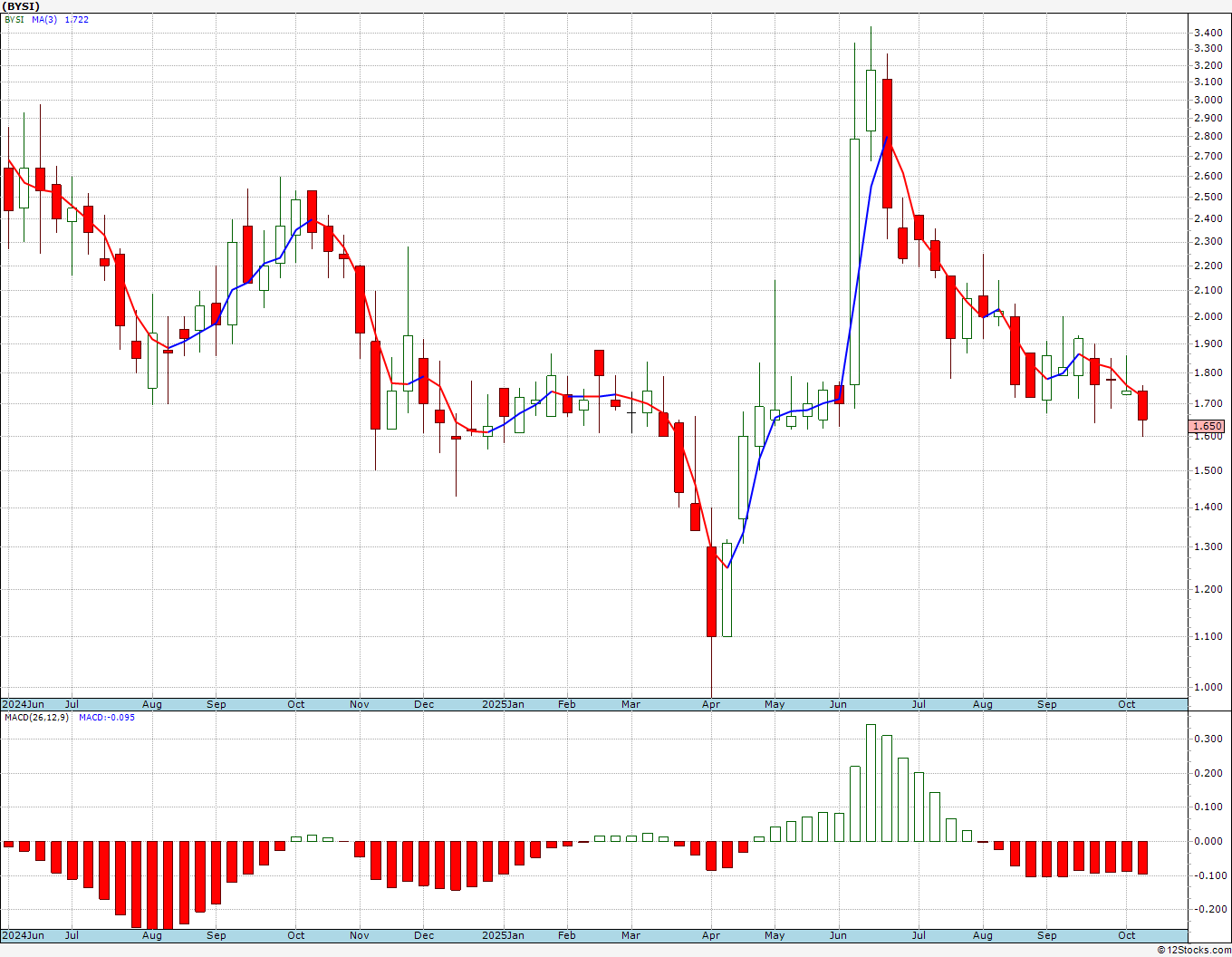
Task: Click the 3.200 price axis label
Action: point(1208,65)
